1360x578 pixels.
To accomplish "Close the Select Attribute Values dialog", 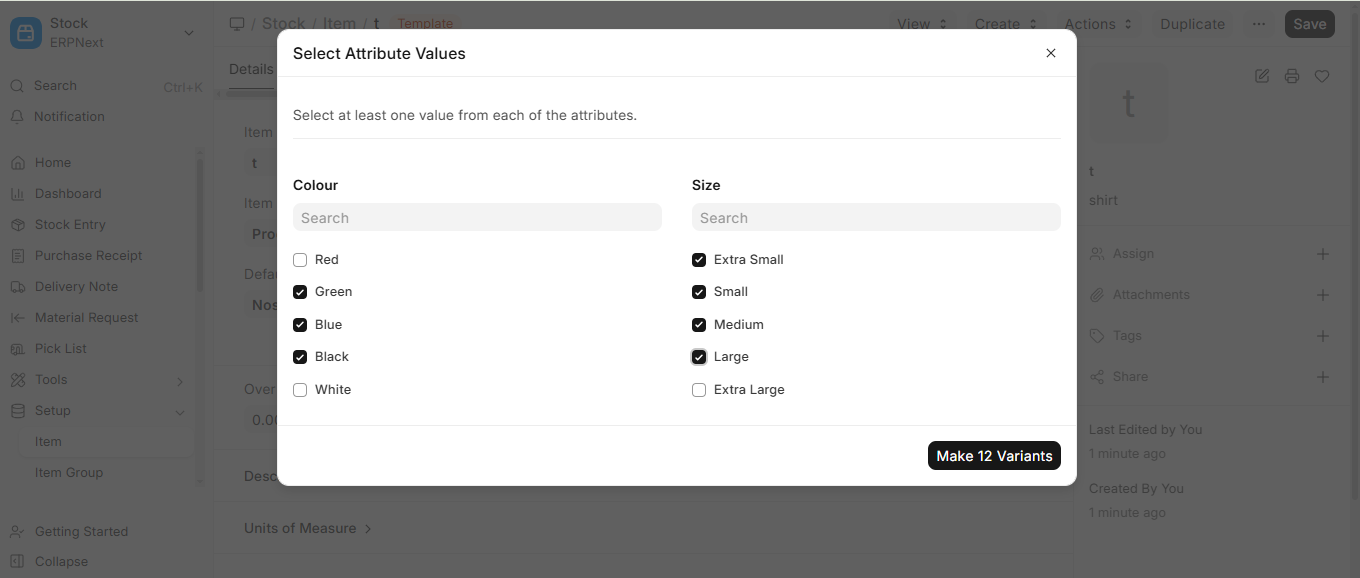I will coord(1050,53).
